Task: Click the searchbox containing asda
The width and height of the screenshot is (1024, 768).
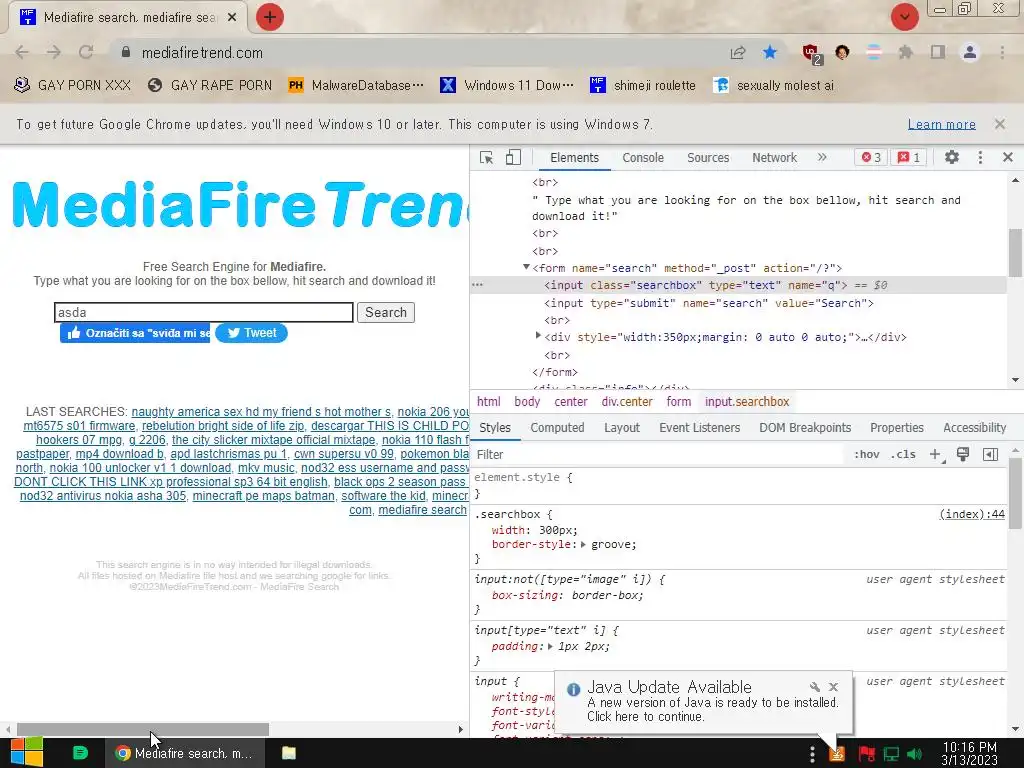Action: pos(204,312)
